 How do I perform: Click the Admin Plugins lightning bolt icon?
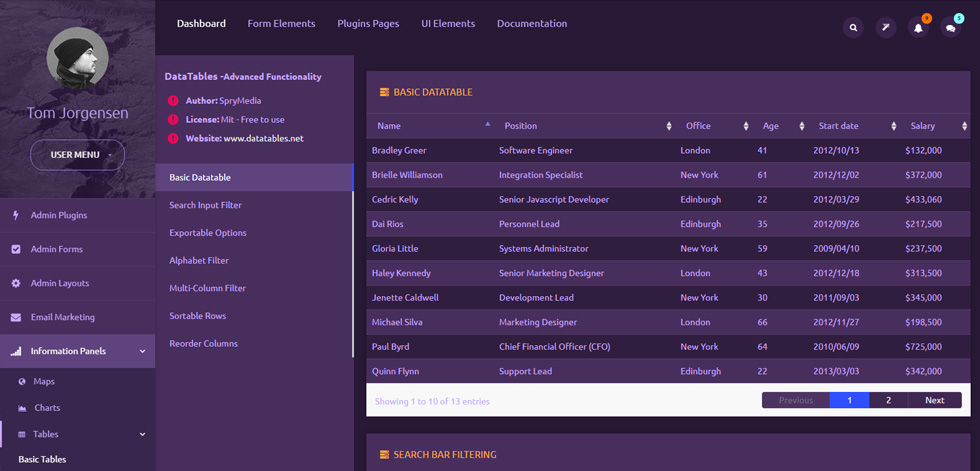click(x=16, y=215)
